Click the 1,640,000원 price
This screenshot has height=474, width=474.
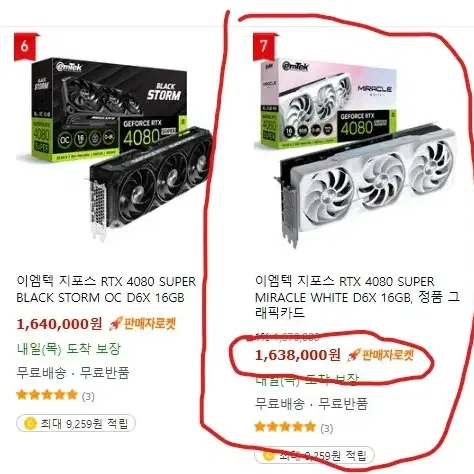[59, 324]
